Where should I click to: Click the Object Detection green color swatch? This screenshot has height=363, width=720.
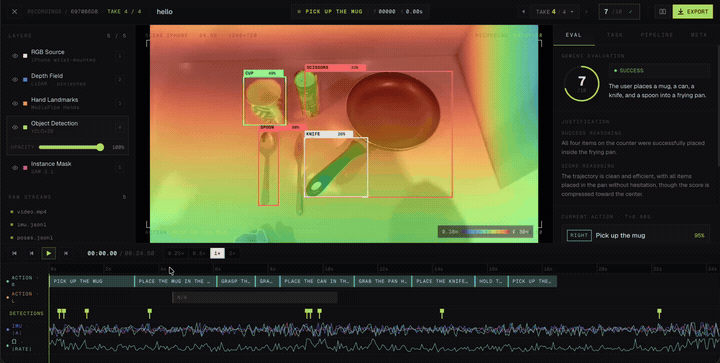click(x=25, y=127)
